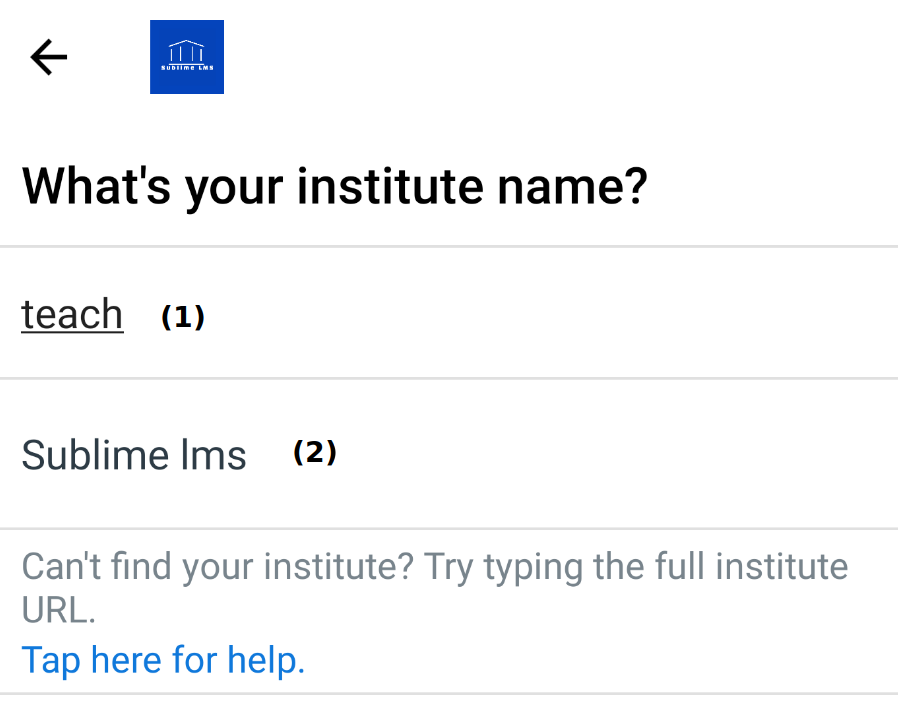898x712 pixels.
Task: Click the word 'help' in the blue link
Action: click(x=264, y=660)
